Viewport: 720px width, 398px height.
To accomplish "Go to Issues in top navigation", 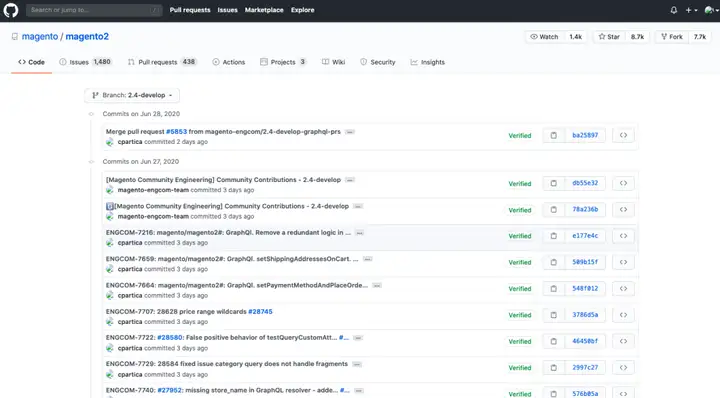I will point(227,10).
